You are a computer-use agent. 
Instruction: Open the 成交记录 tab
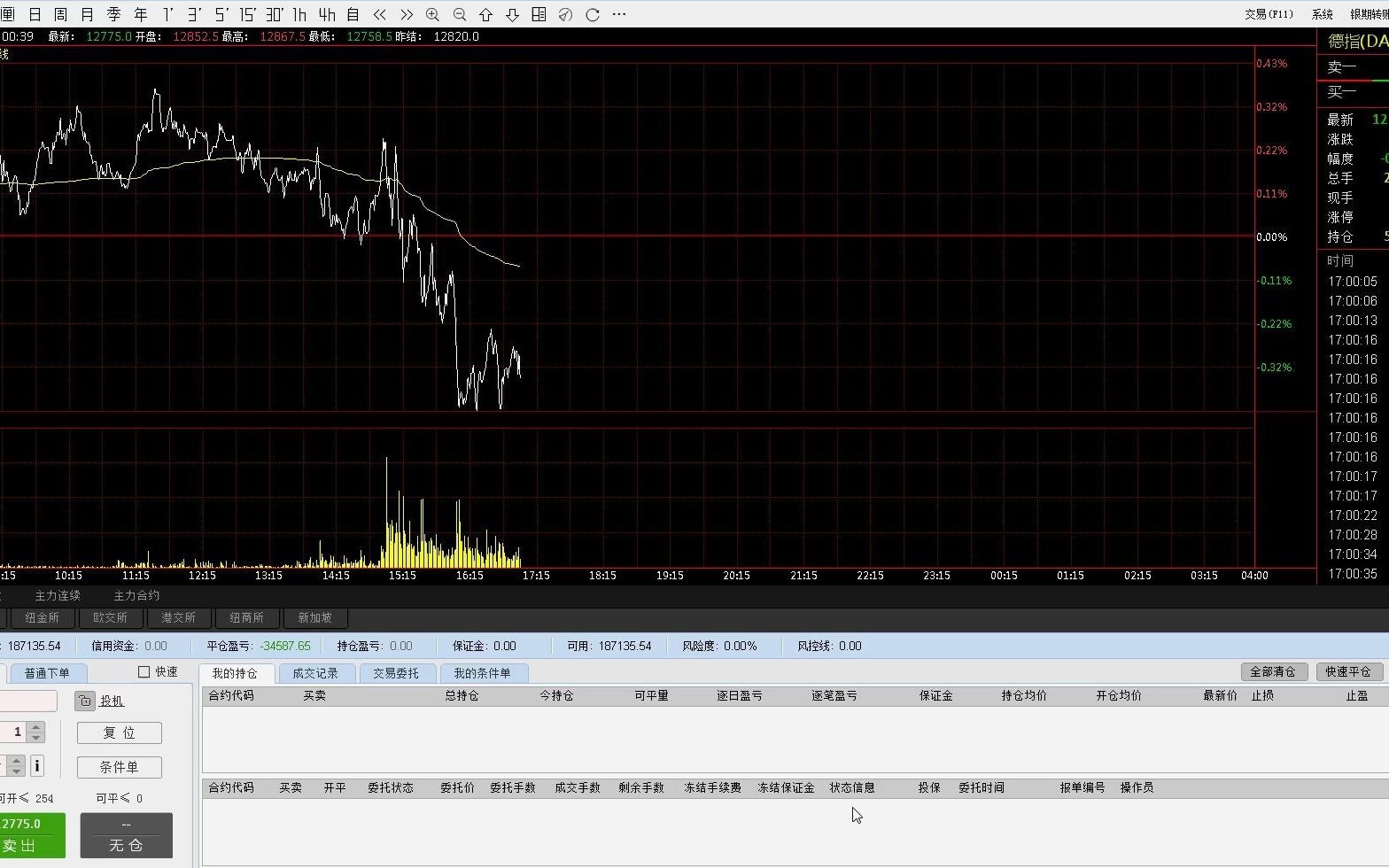coord(315,673)
